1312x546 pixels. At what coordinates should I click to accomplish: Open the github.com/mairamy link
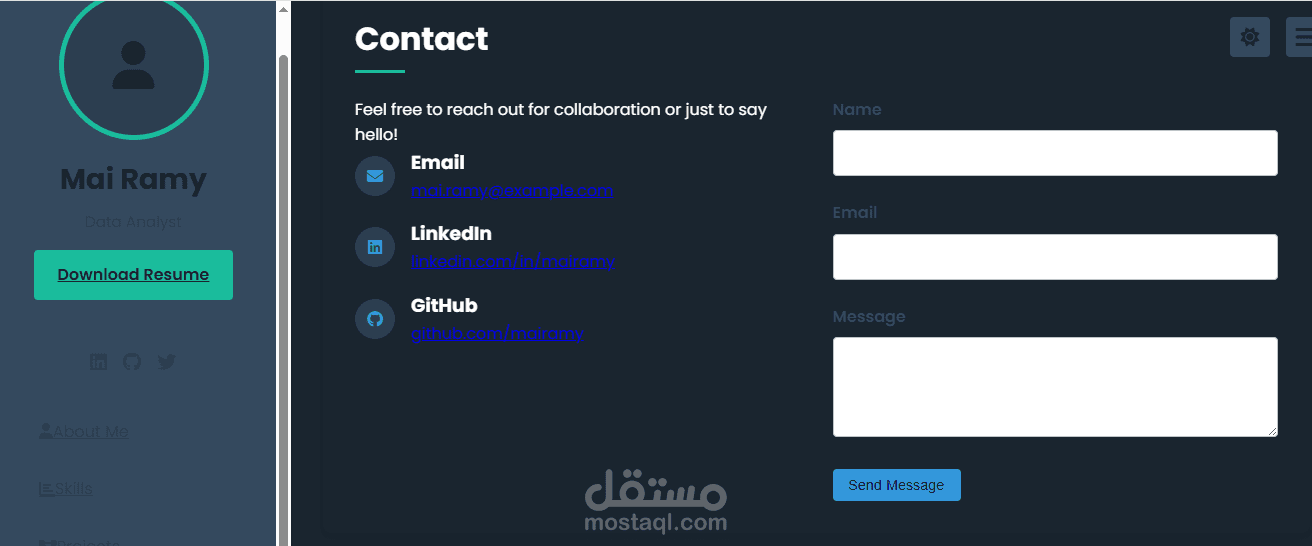point(496,333)
